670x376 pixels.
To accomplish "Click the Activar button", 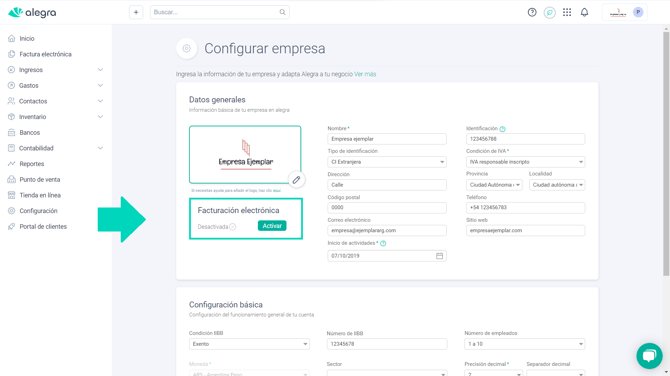I will (x=272, y=226).
